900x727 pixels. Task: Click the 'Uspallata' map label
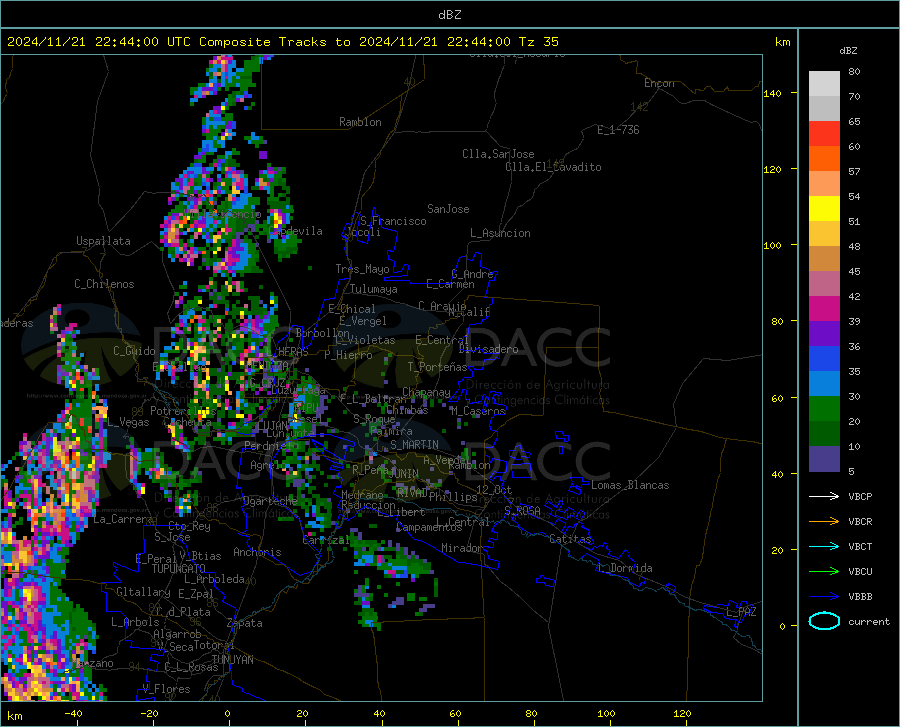[x=103, y=241]
